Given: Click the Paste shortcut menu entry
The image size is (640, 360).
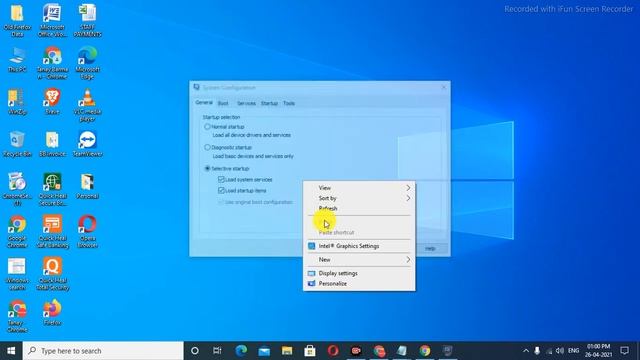Looking at the screenshot, I should tap(359, 233).
